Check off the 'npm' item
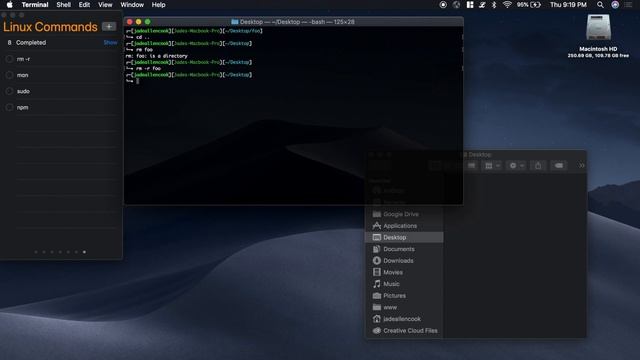 [x=9, y=107]
